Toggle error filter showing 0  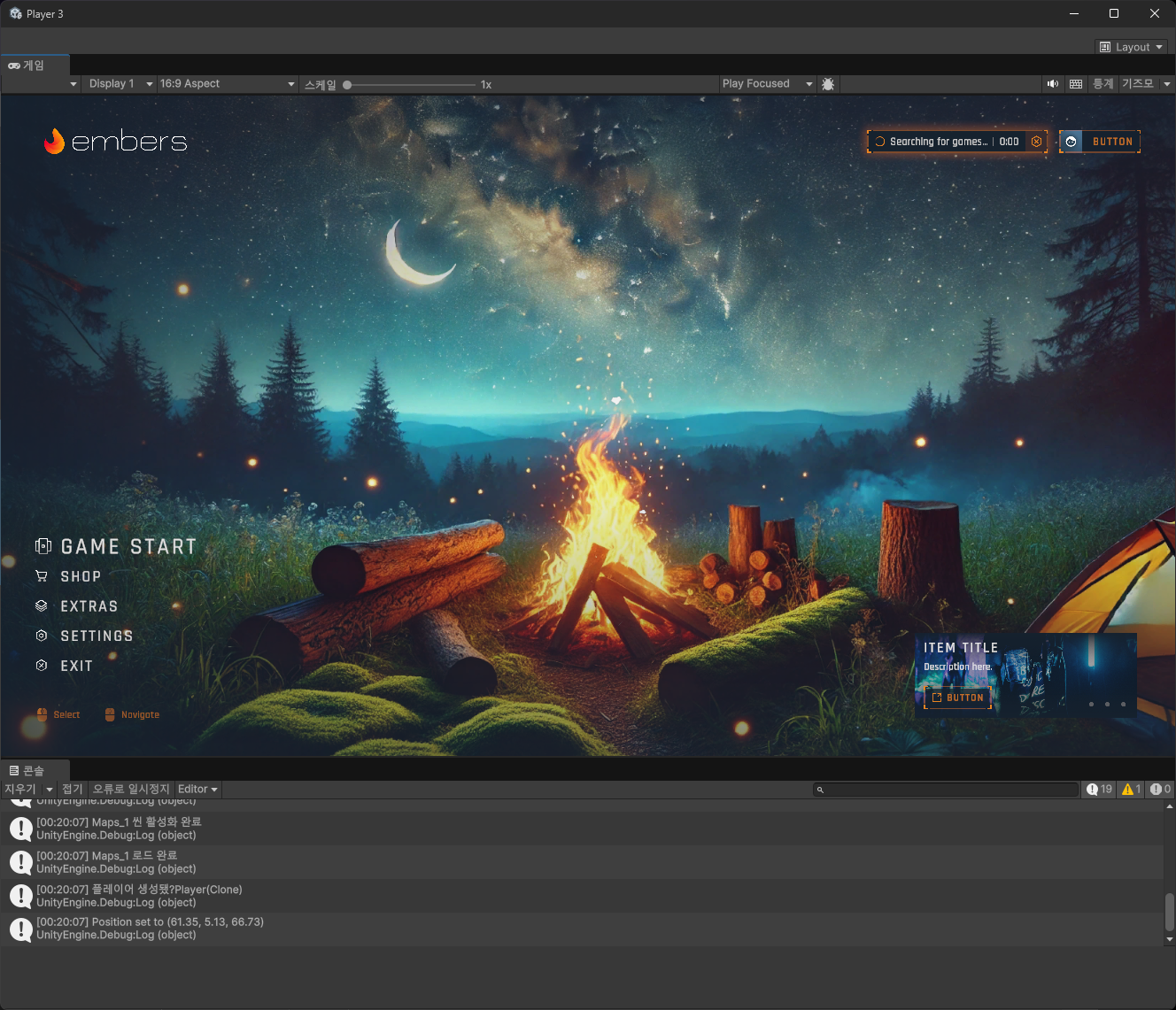[x=1160, y=790]
